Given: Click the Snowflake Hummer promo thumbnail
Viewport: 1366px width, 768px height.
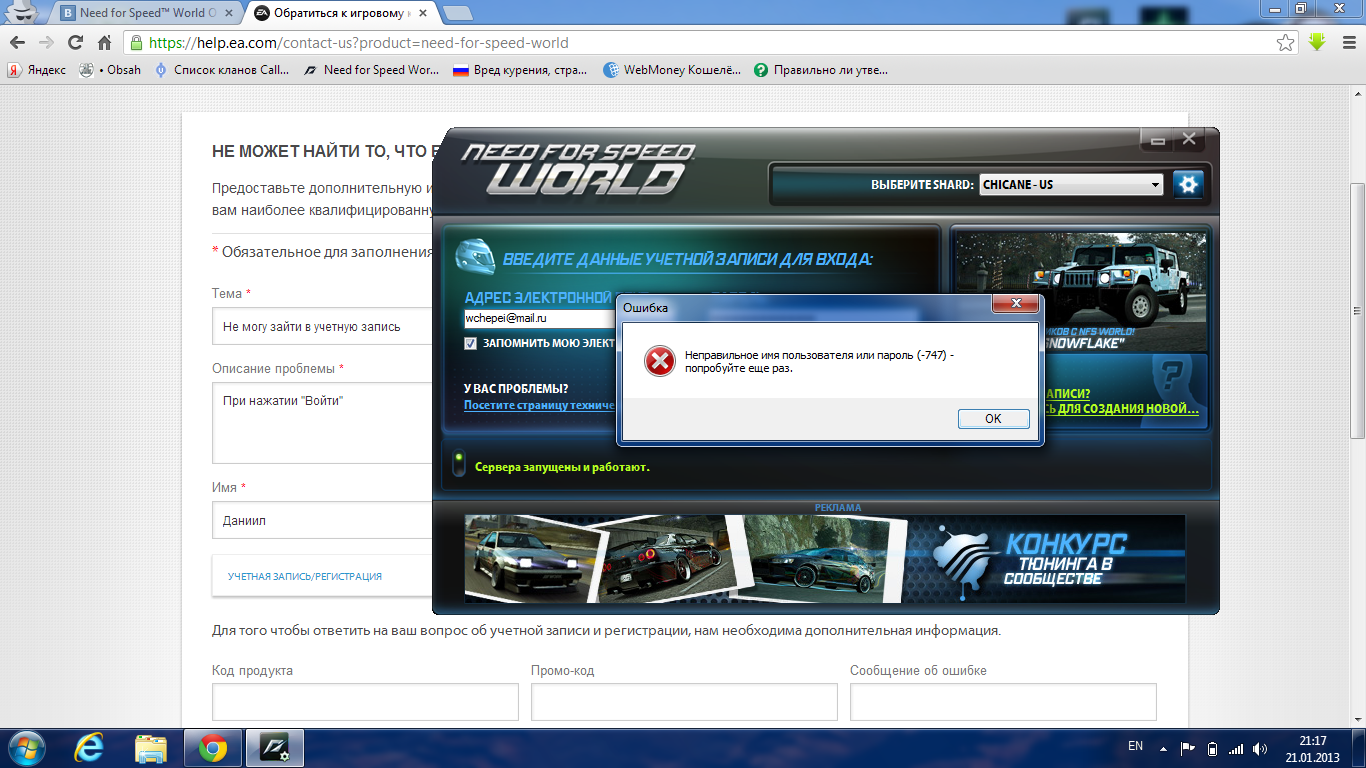Looking at the screenshot, I should pos(1080,290).
